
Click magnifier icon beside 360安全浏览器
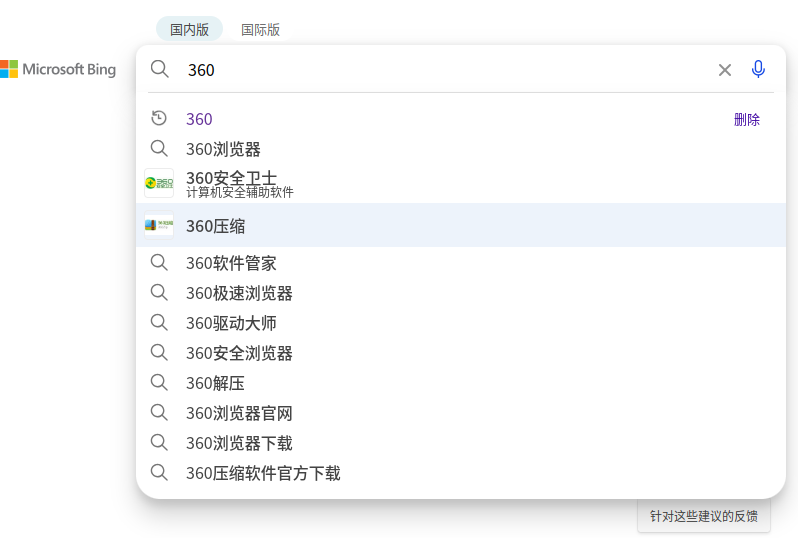[x=159, y=353]
